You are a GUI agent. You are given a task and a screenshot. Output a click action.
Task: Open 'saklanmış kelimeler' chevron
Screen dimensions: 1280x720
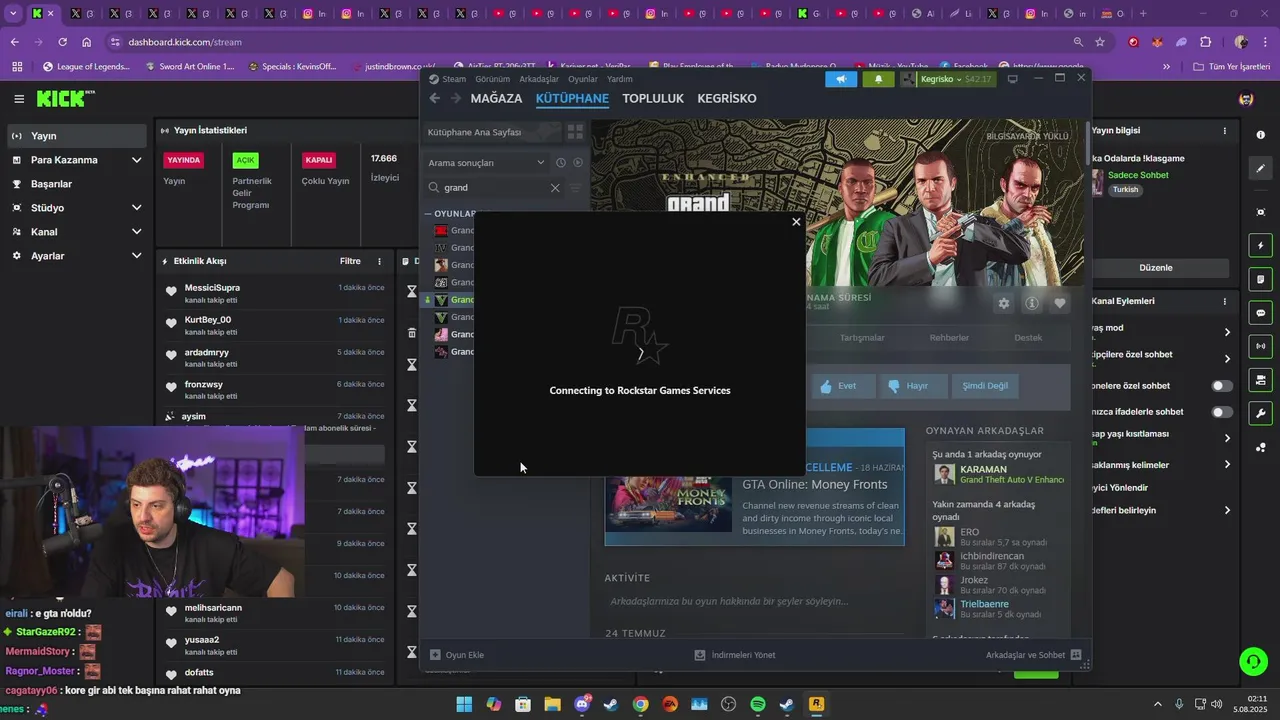coord(1227,464)
